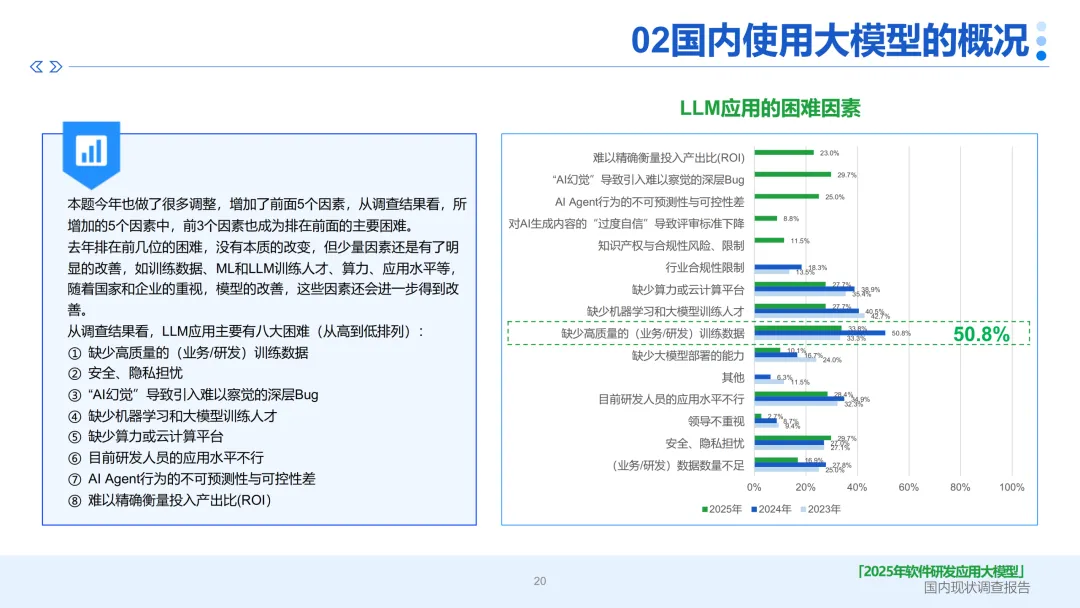The height and width of the screenshot is (608, 1080).
Task: Click list item ③ "AI幻觉"导致引入深层Bug
Action: click(193, 395)
